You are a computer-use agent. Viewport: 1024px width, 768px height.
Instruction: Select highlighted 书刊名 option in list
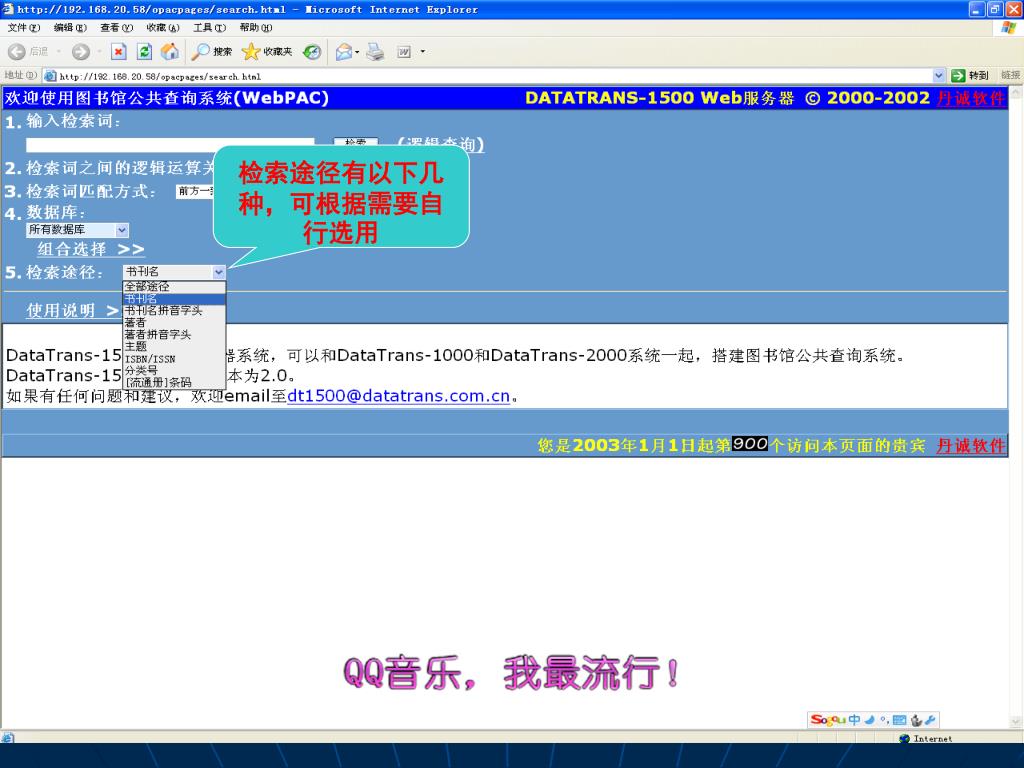click(174, 298)
